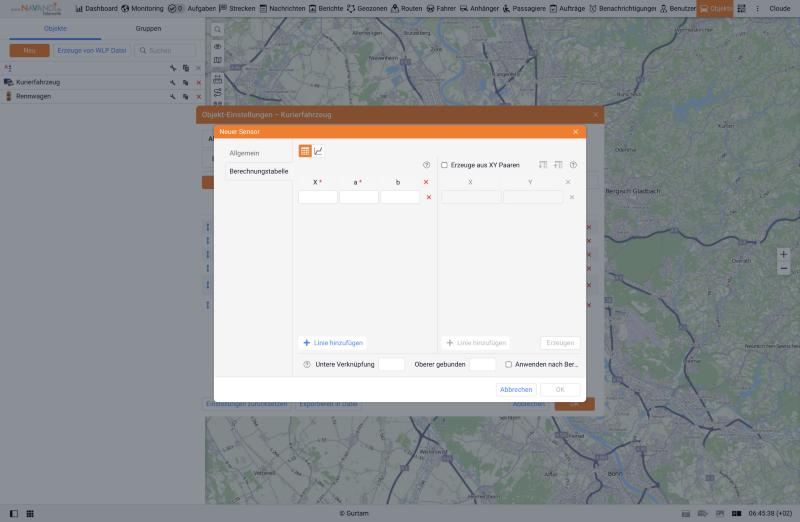Open Berichte menu item
This screenshot has width=800, height=522.
326,9
